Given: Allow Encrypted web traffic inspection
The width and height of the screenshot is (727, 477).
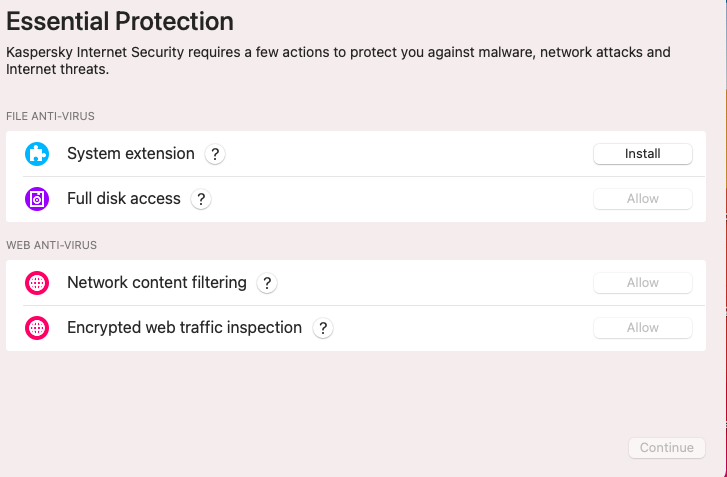Looking at the screenshot, I should pyautogui.click(x=642, y=328).
